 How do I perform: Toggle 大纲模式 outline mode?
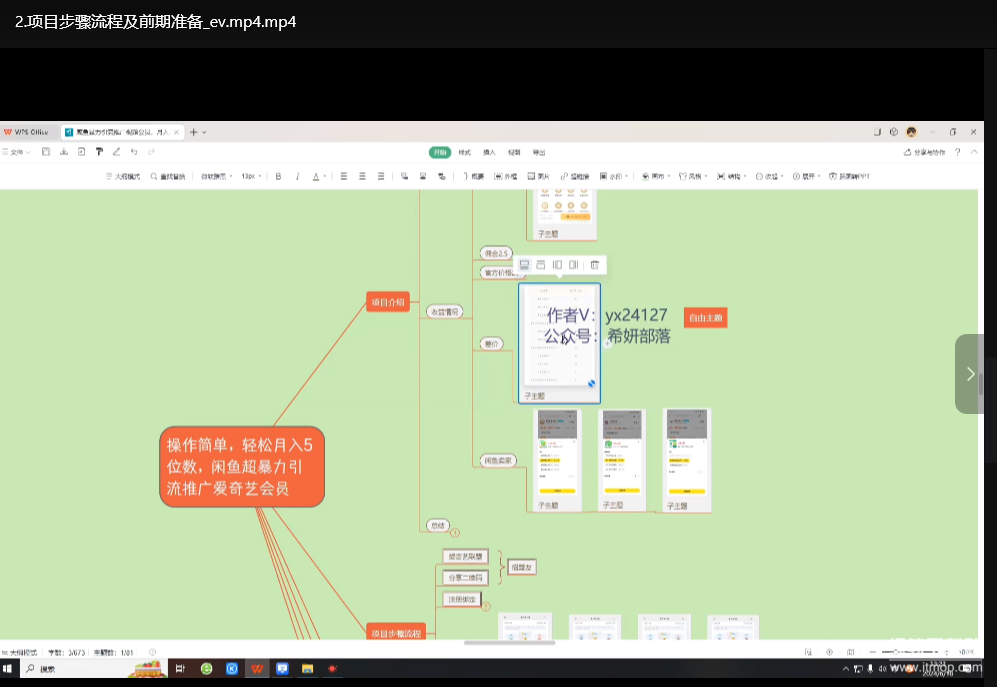pyautogui.click(x=123, y=176)
